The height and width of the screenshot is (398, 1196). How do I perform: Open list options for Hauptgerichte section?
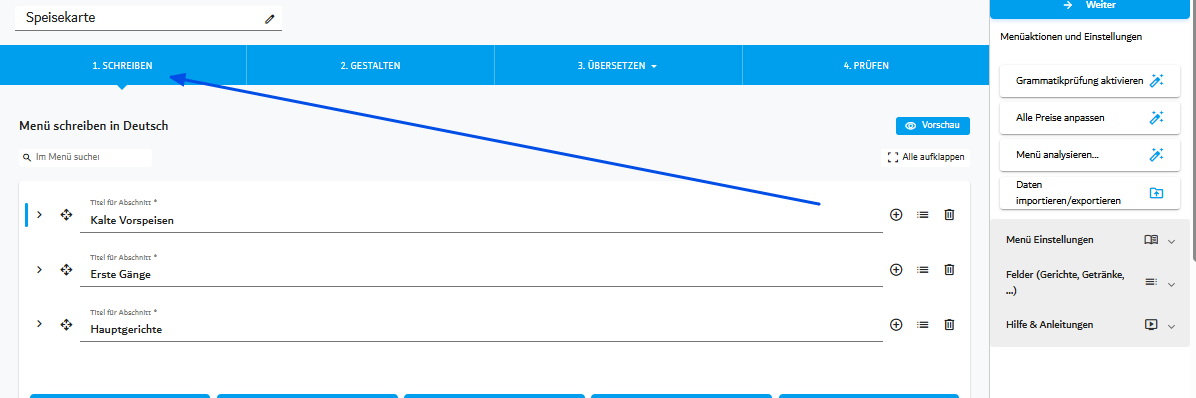point(923,325)
